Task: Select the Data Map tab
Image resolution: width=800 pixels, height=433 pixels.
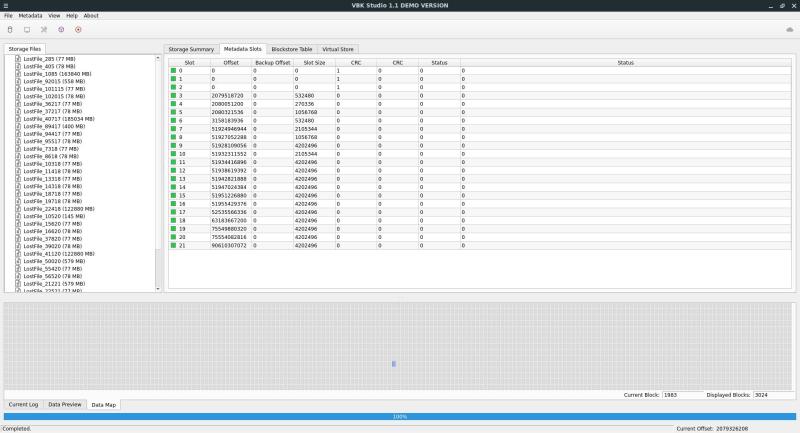Action: coord(104,405)
